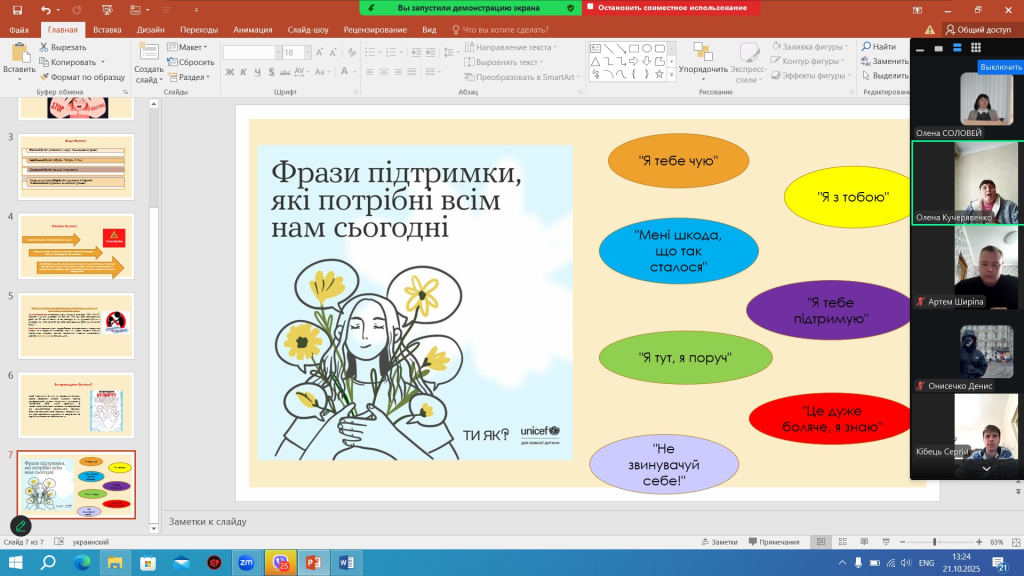Select slide 4 thumbnail

(76, 246)
